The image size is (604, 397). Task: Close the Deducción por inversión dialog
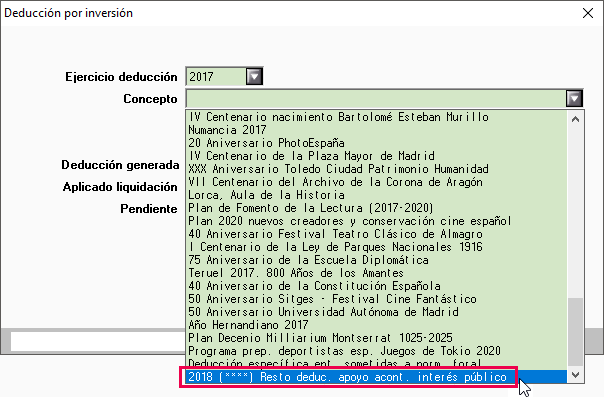pos(588,13)
